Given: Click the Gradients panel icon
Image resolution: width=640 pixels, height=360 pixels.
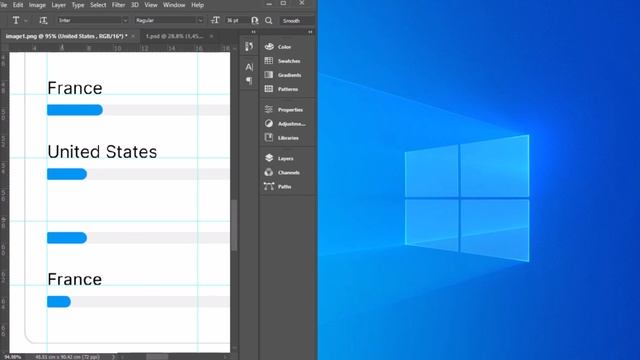Looking at the screenshot, I should point(269,75).
